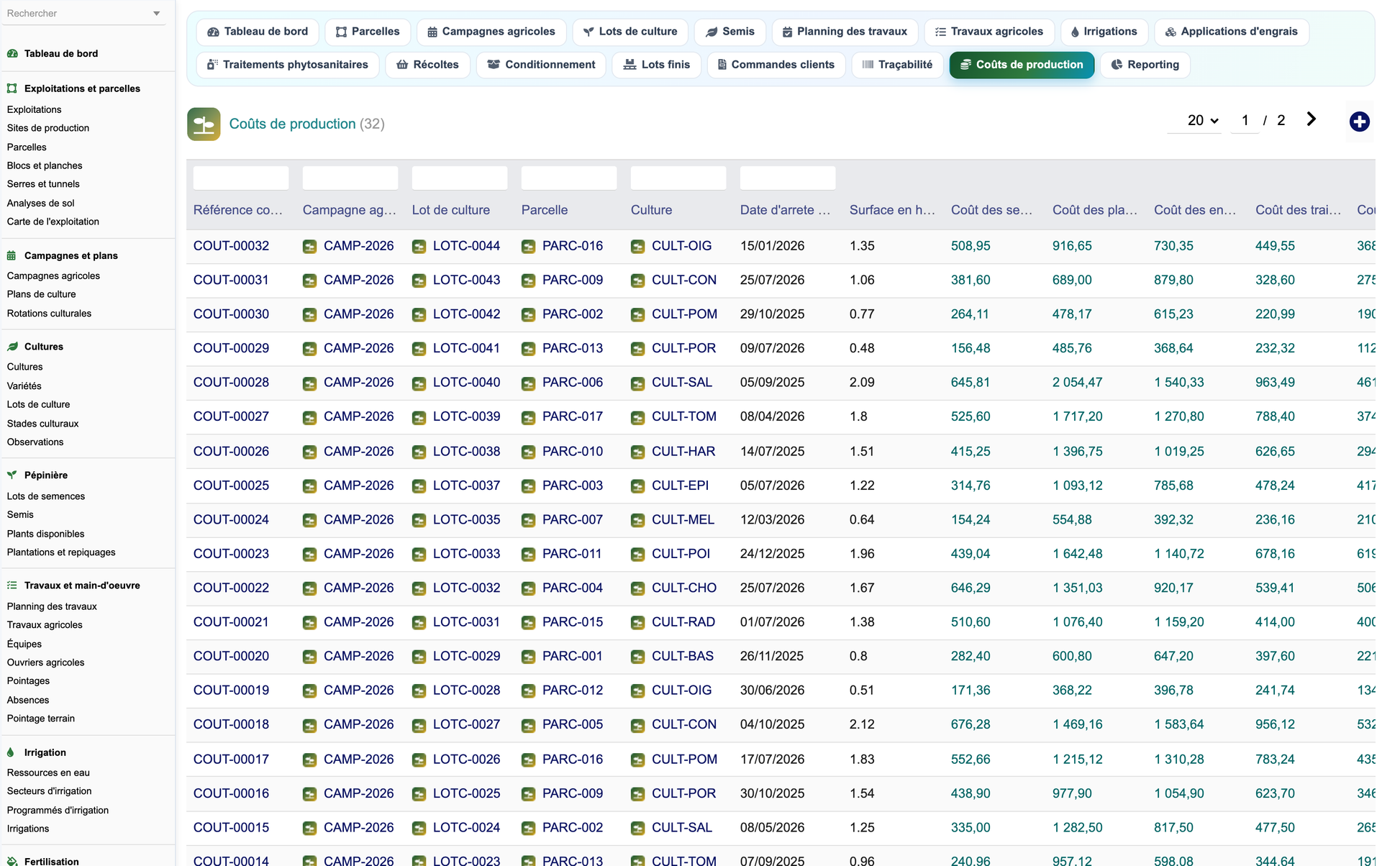Sort by the Date d'arrete column header
This screenshot has height=866, width=1400.
pos(785,210)
